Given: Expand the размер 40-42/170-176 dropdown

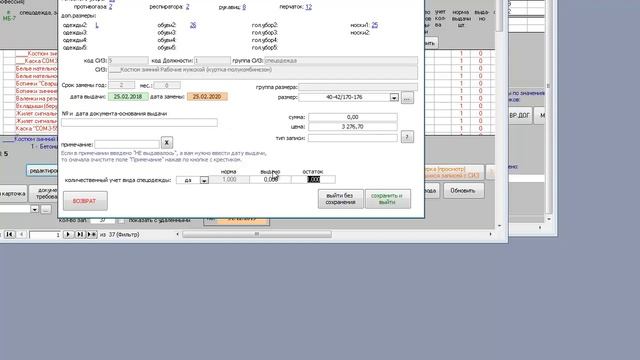Looking at the screenshot, I should click(393, 98).
